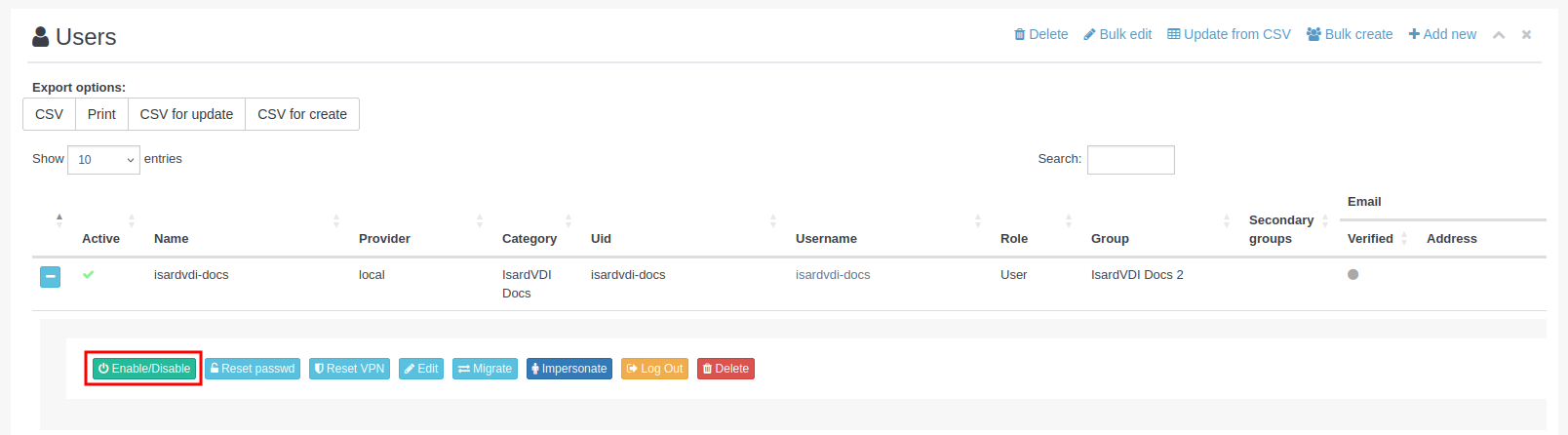1568x435 pixels.
Task: Open Bulk edit for users
Action: pos(1117,34)
